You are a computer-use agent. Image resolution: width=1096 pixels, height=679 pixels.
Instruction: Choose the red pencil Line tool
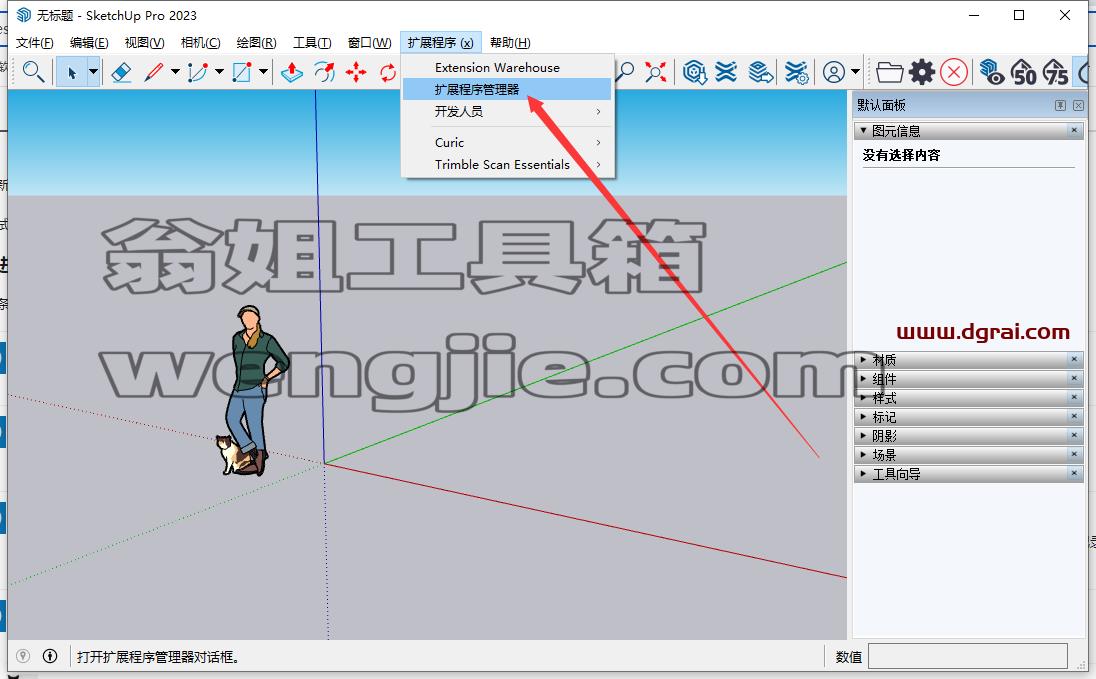point(153,71)
